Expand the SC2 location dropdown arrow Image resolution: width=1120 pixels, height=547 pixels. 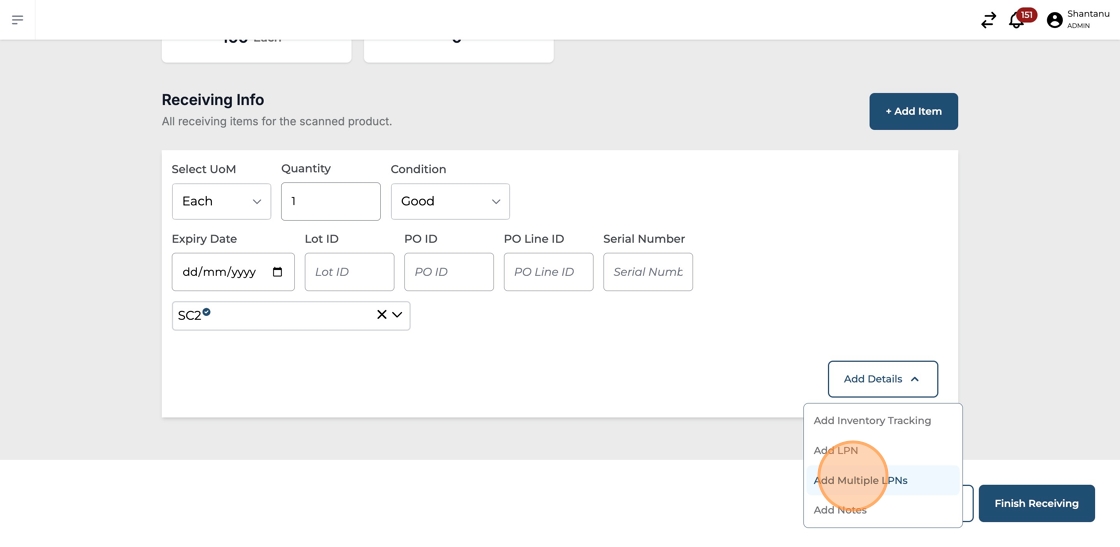(397, 315)
